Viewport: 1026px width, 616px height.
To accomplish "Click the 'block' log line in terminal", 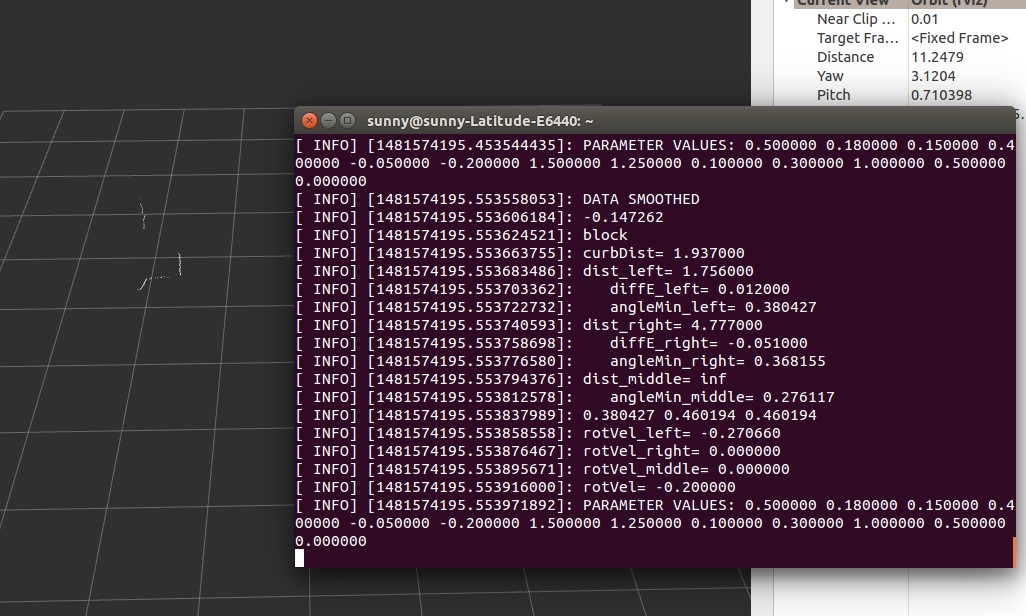I will click(605, 235).
